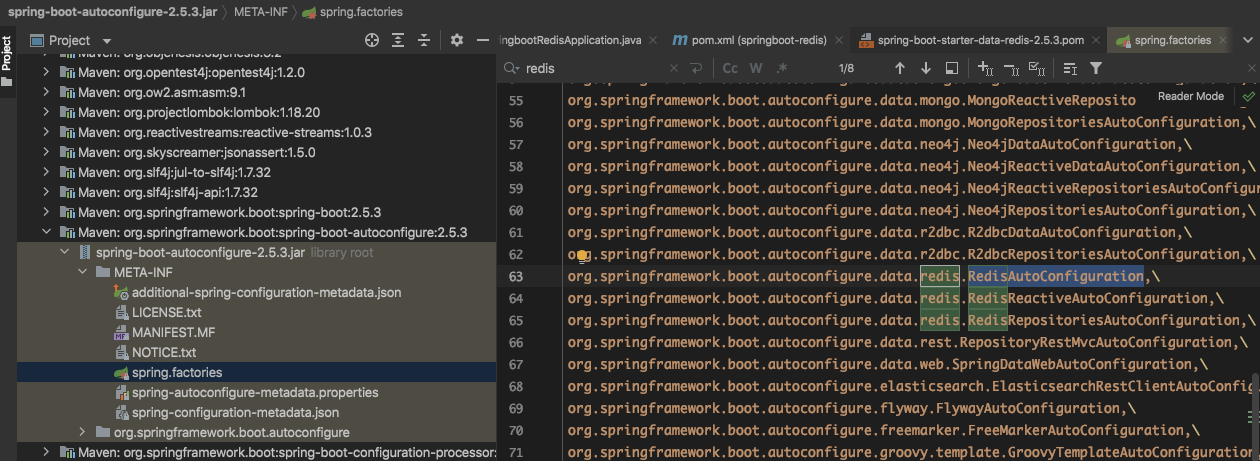Add selection for next occurrence
This screenshot has width=1260, height=461.
pyautogui.click(x=985, y=68)
